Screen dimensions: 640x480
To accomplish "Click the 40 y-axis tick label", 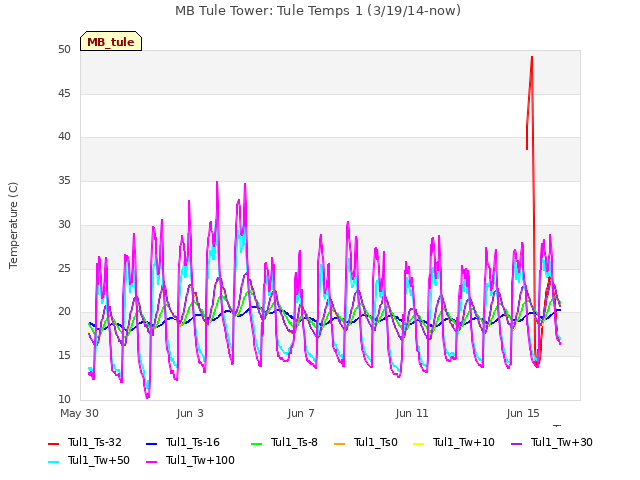I will 64,136.
